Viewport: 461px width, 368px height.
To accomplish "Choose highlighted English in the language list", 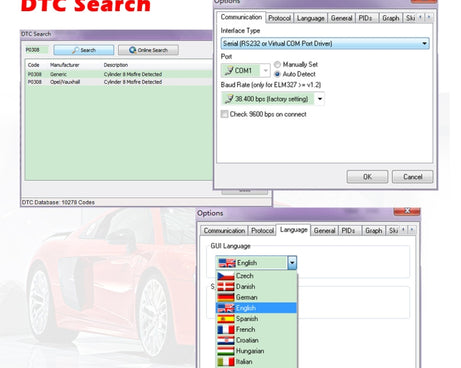I will 256,308.
